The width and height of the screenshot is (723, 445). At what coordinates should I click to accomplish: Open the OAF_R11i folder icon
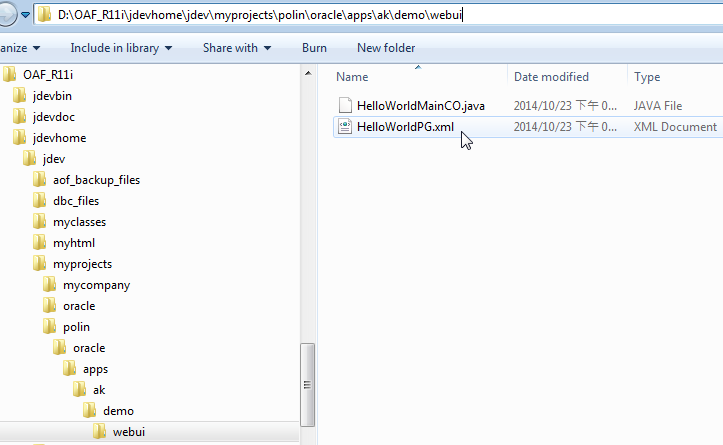[x=9, y=75]
